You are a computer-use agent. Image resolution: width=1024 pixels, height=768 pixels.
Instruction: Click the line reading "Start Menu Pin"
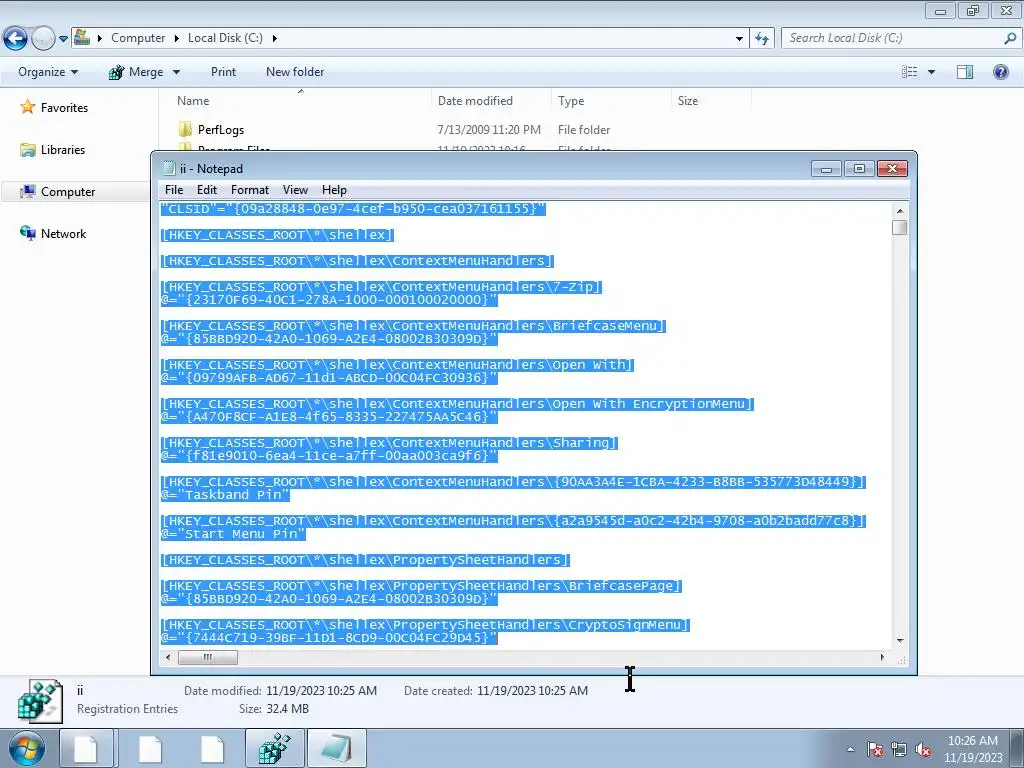pos(233,534)
